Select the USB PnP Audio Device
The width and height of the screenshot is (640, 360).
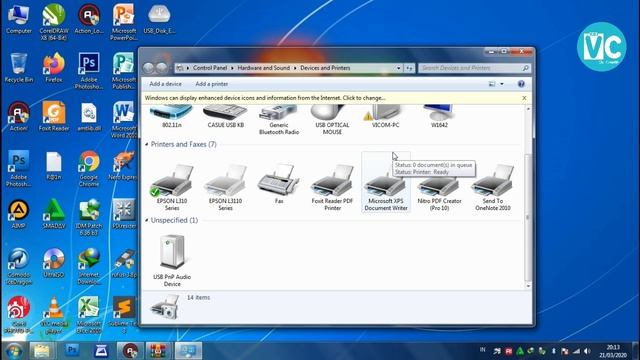[x=172, y=260]
